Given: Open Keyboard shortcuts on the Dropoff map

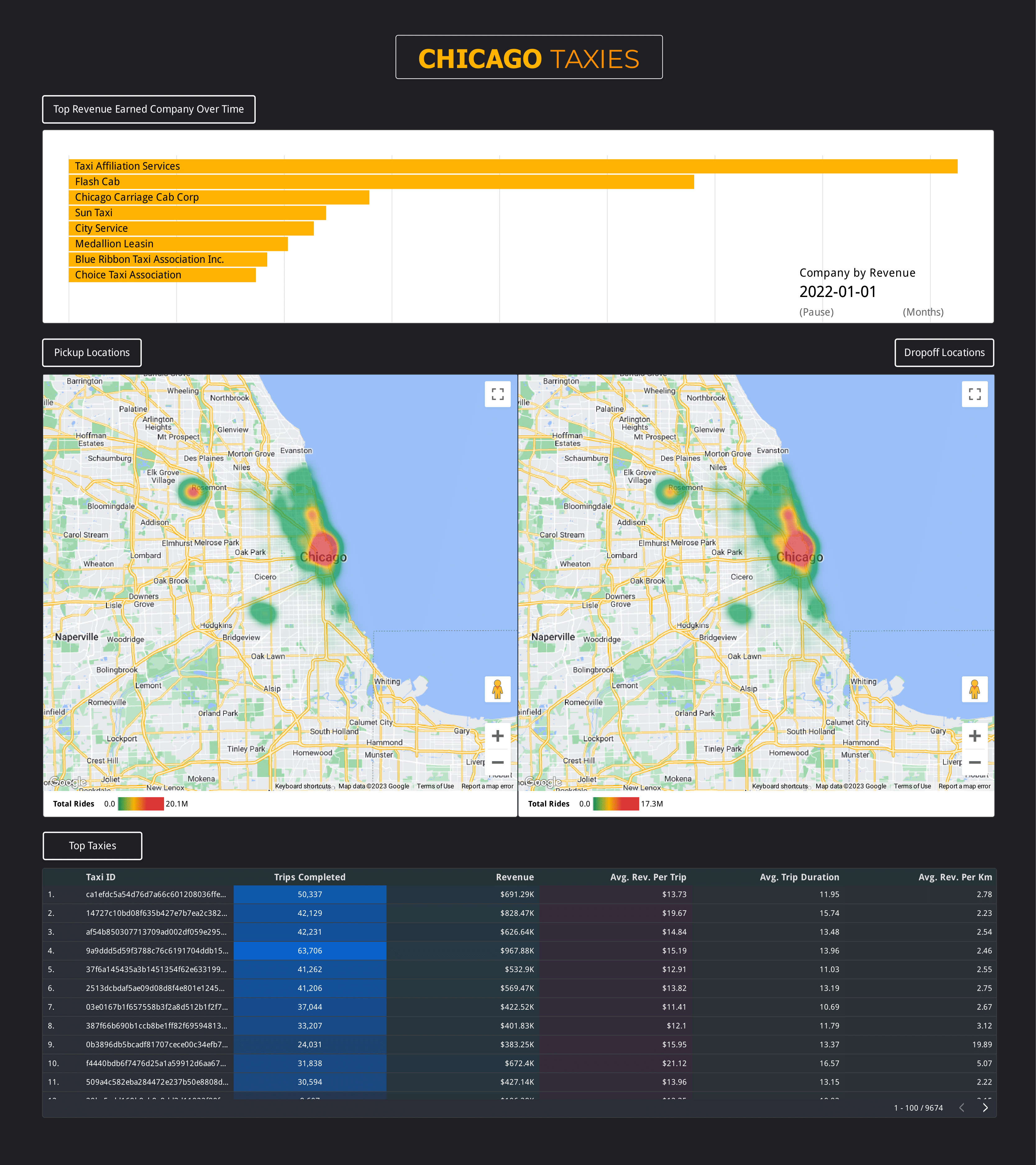Looking at the screenshot, I should coord(779,786).
